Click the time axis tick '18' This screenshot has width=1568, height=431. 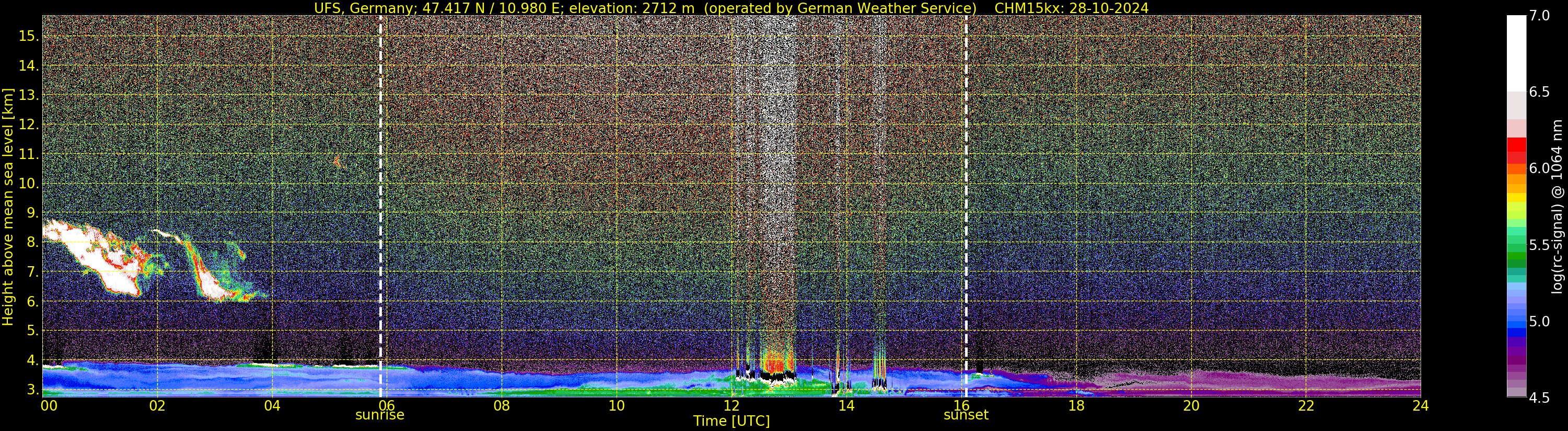(1076, 406)
